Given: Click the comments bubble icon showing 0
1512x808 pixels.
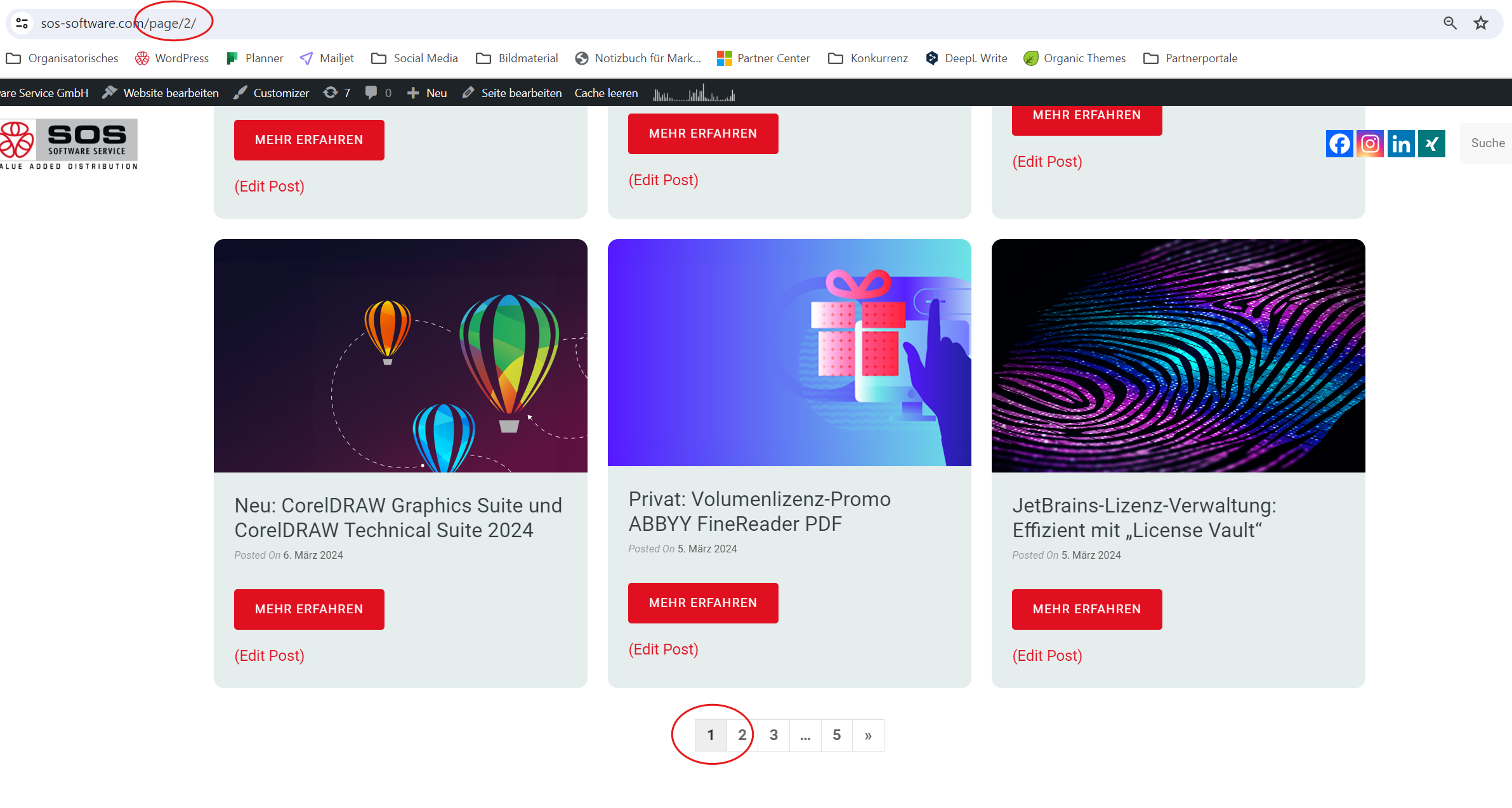Looking at the screenshot, I should tap(379, 93).
